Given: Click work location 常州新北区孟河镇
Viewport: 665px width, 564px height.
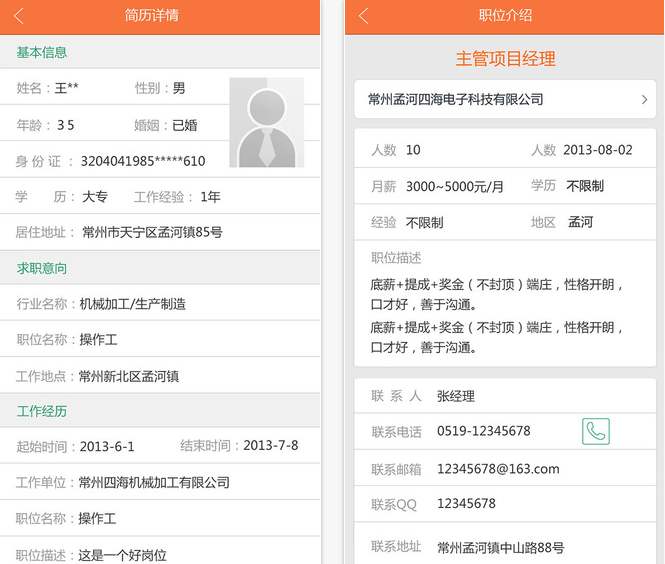Looking at the screenshot, I should tap(129, 376).
